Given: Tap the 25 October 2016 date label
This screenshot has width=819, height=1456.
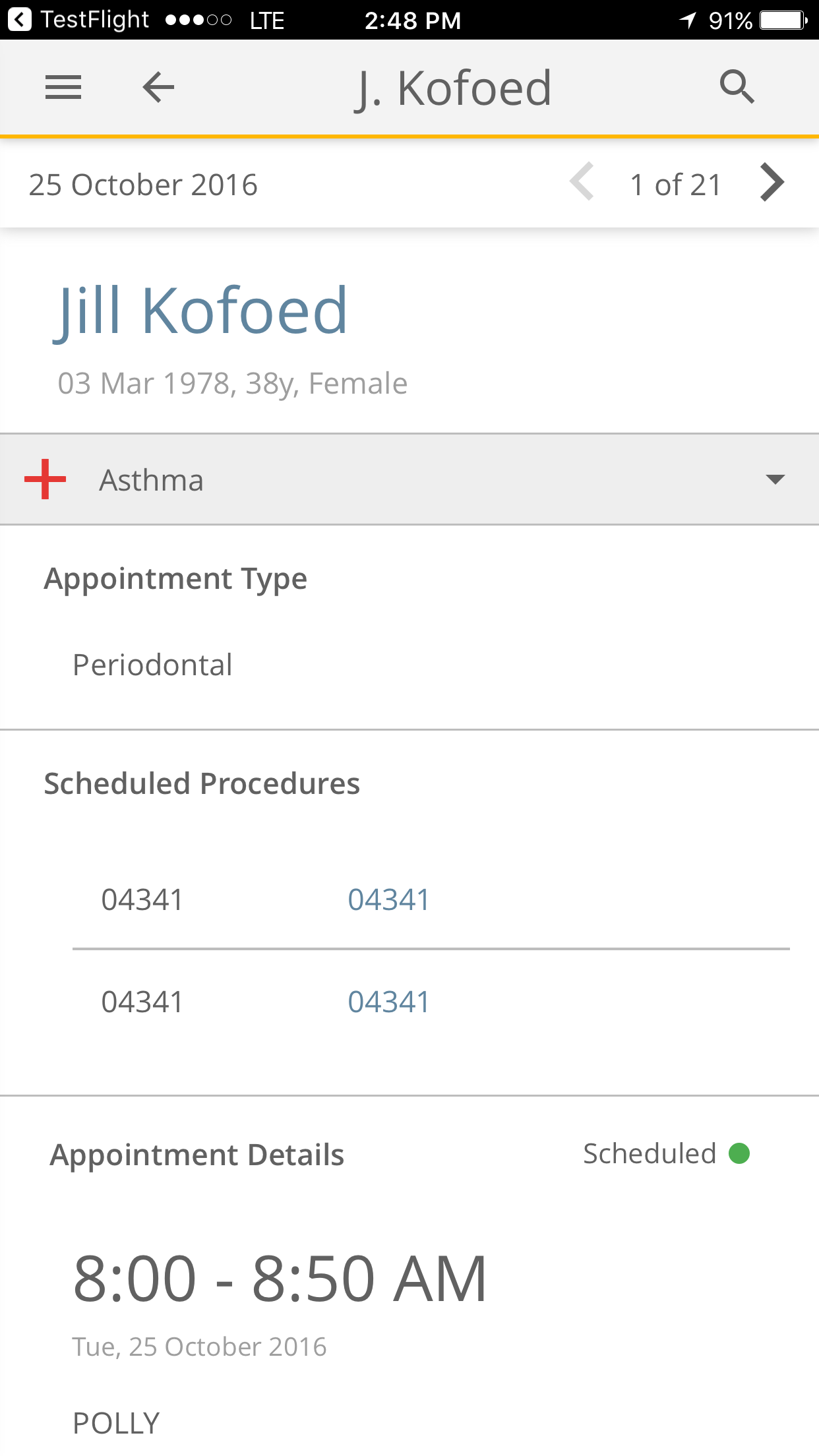Looking at the screenshot, I should point(143,185).
